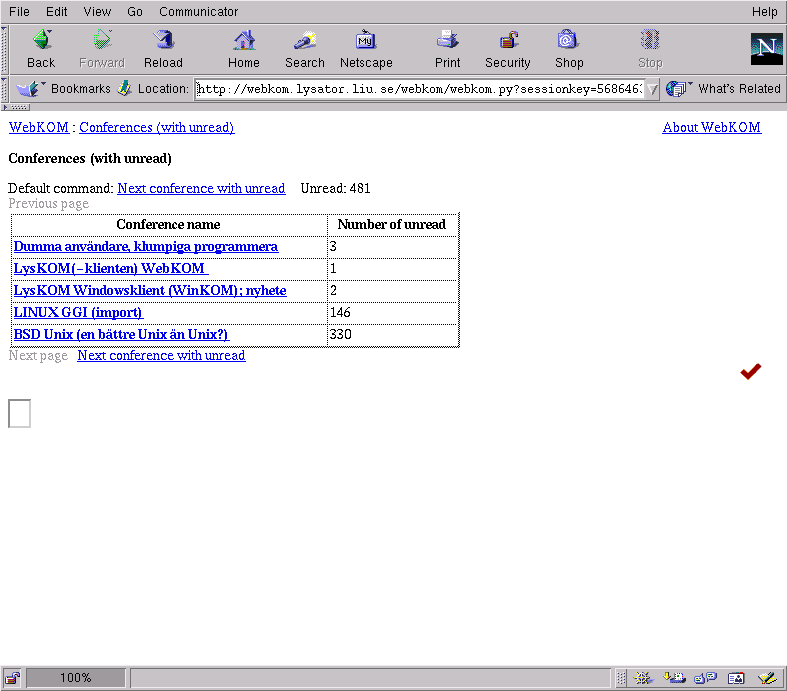Expand the Location URL history dropdown arrow
The width and height of the screenshot is (787, 691).
pyautogui.click(x=651, y=89)
